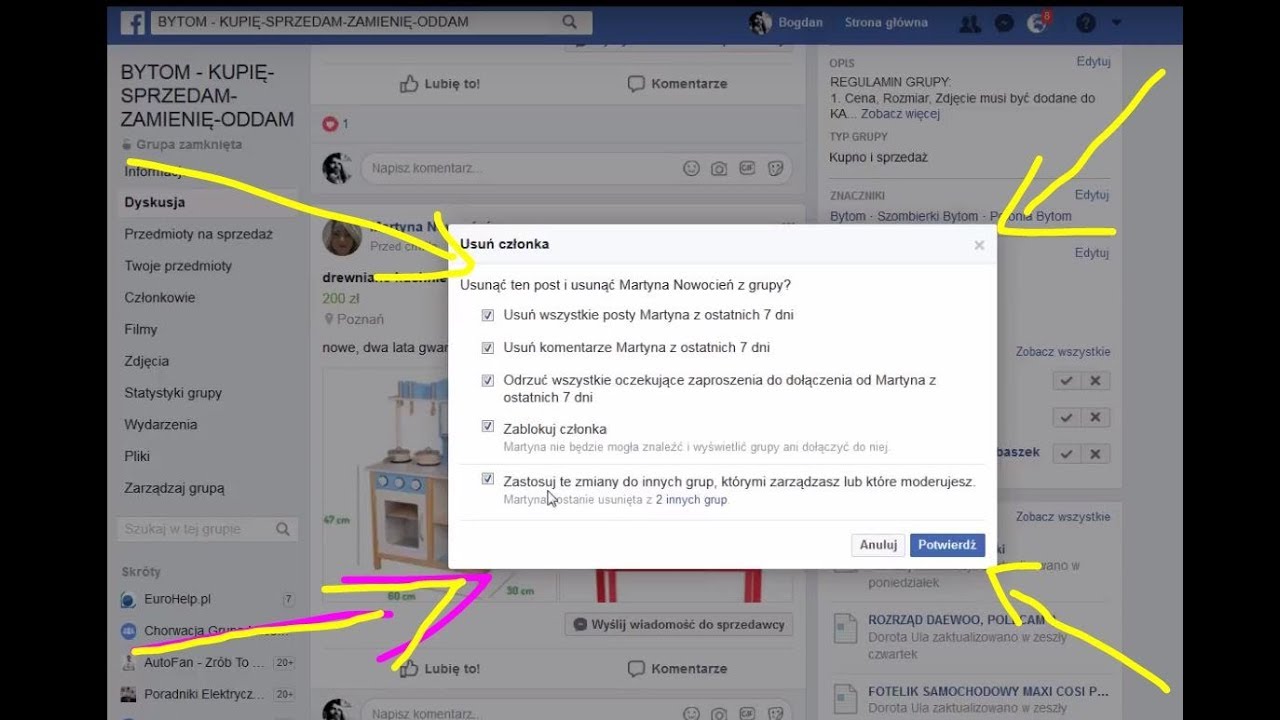Click the 'Napisz komentarz...' field under the top post

click(x=576, y=168)
